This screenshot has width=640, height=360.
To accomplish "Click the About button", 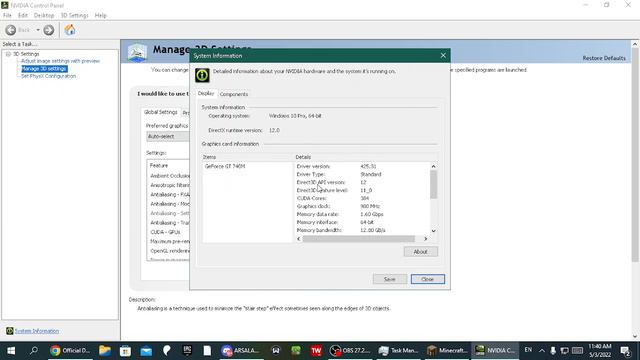I will click(x=420, y=252).
